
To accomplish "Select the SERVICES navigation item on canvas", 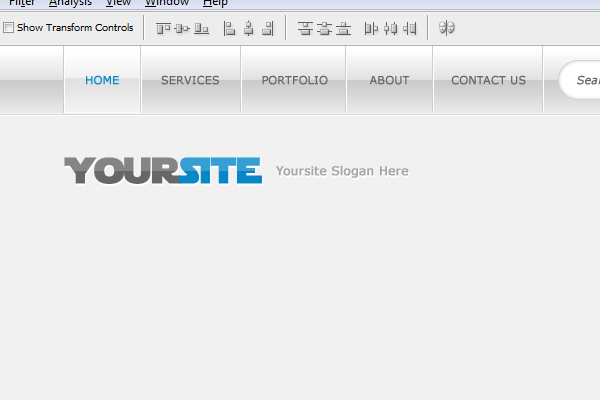I will [190, 80].
